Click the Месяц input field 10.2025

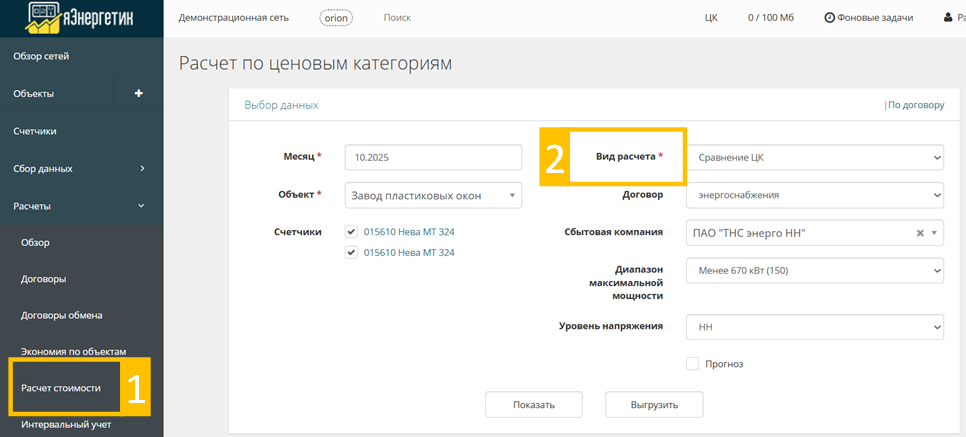433,157
